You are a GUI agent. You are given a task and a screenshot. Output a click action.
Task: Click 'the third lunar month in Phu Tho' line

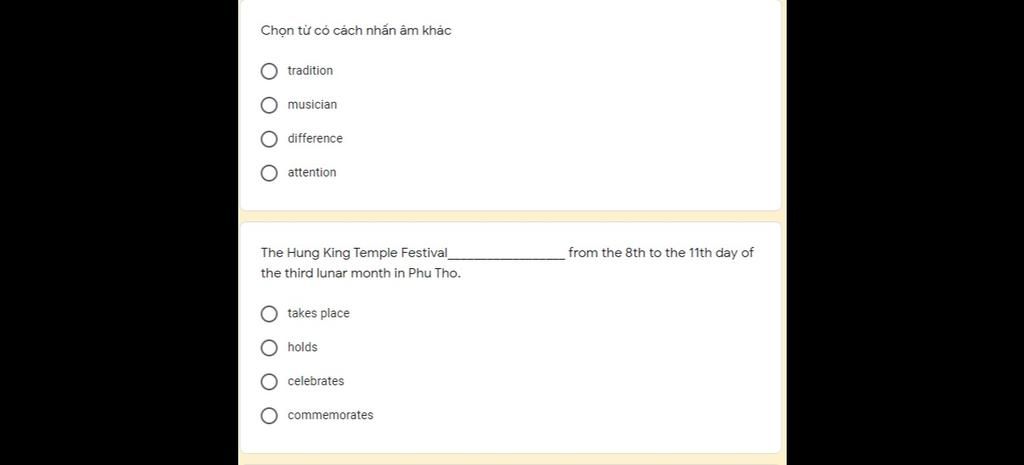360,273
